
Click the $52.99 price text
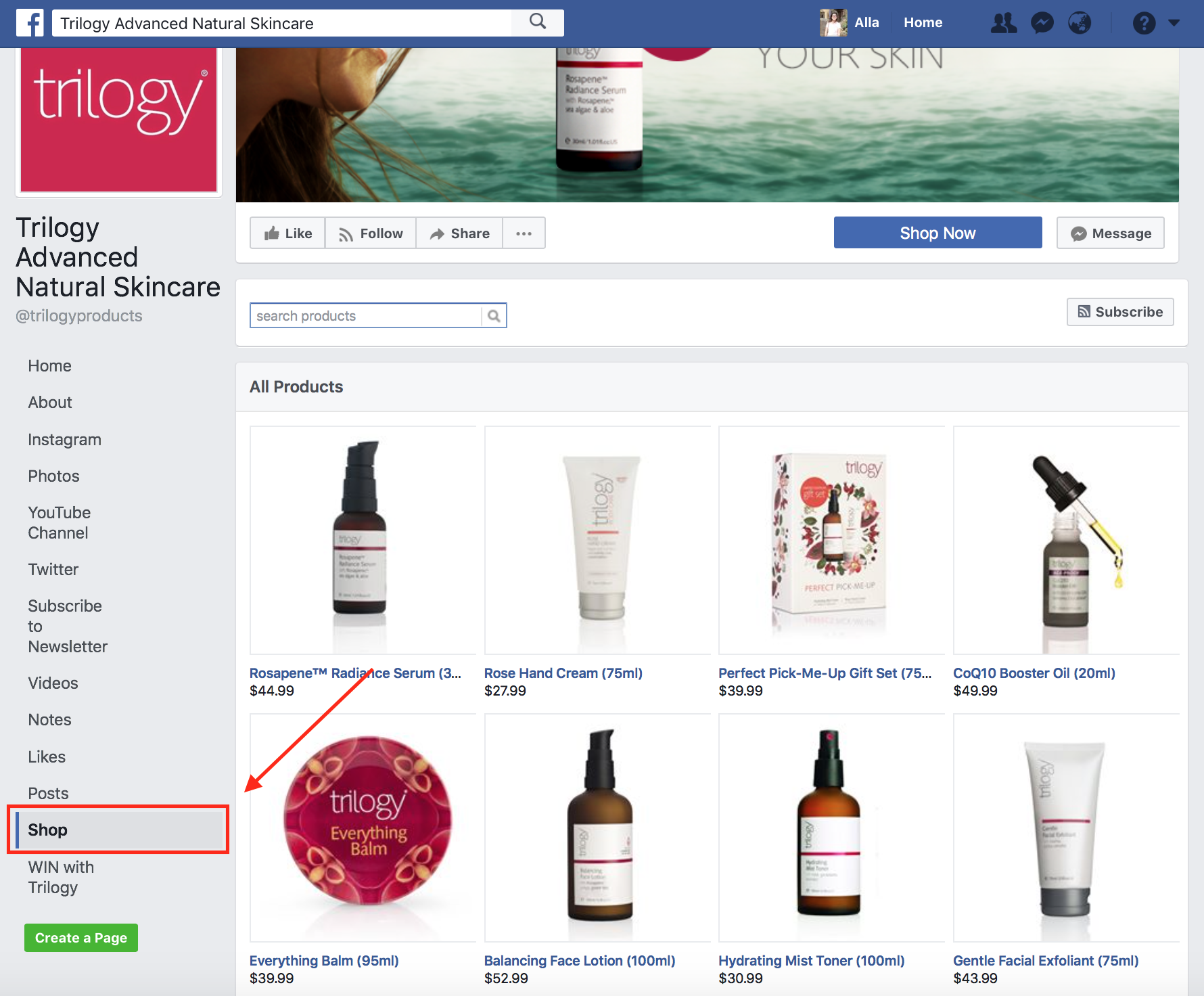506,978
